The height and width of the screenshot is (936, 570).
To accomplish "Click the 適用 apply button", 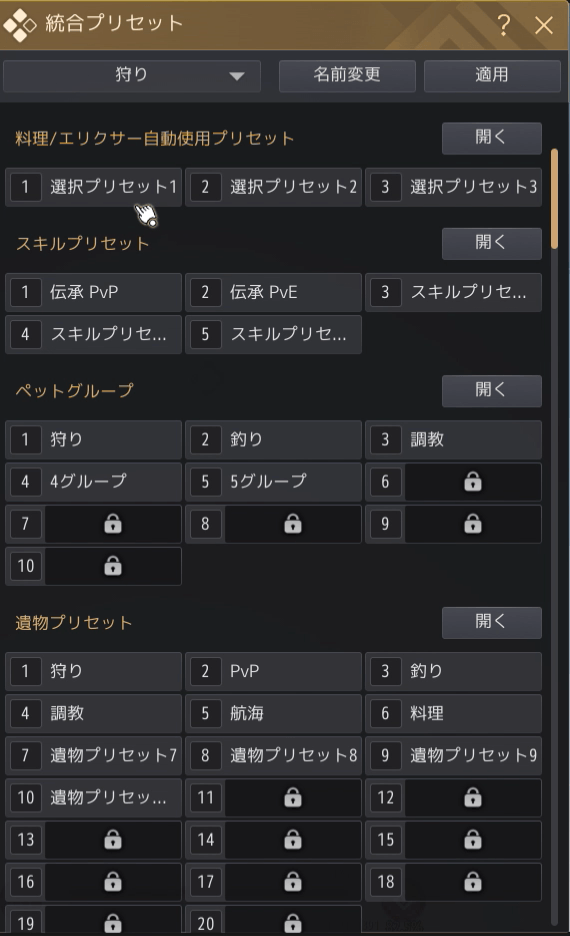I will [x=492, y=75].
